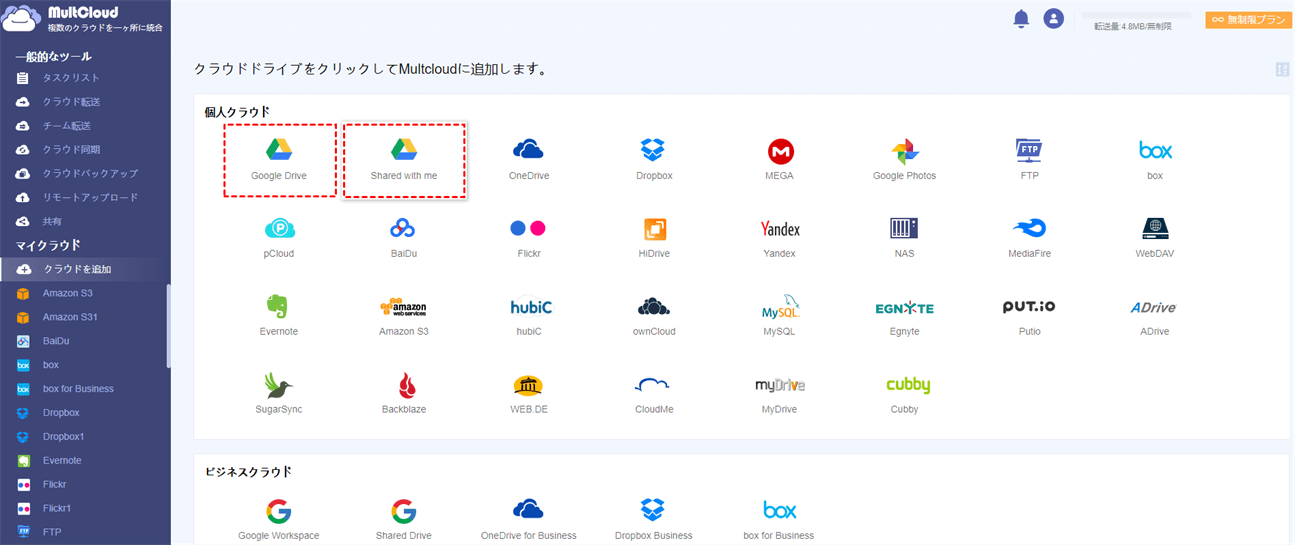Screen dimensions: 1295x545
Task: Add ADrive cloud
Action: 1155,316
